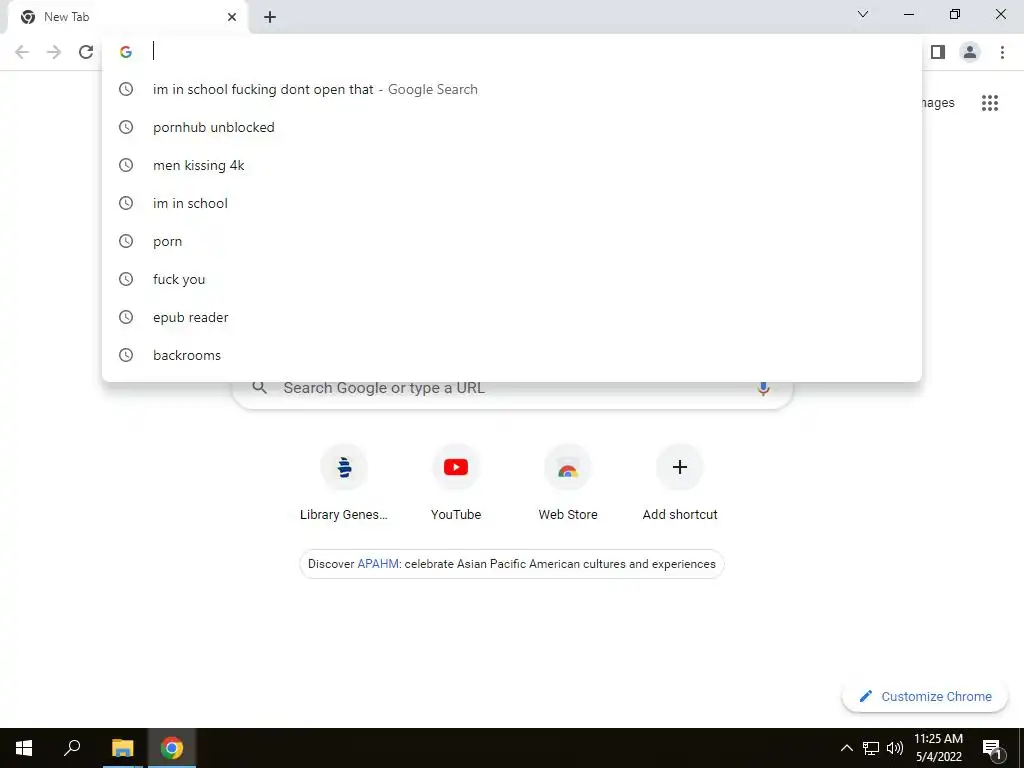Open the network status tray icon

tap(871, 748)
